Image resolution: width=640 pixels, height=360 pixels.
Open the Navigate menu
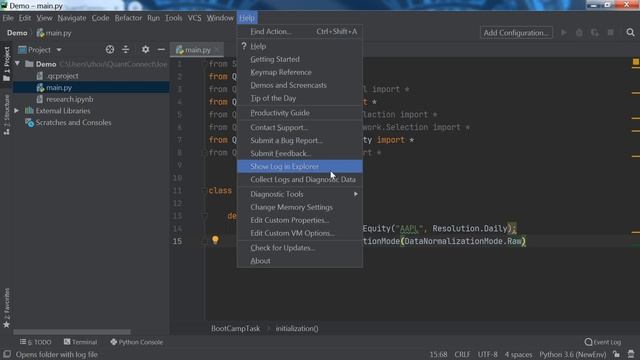pos(72,18)
